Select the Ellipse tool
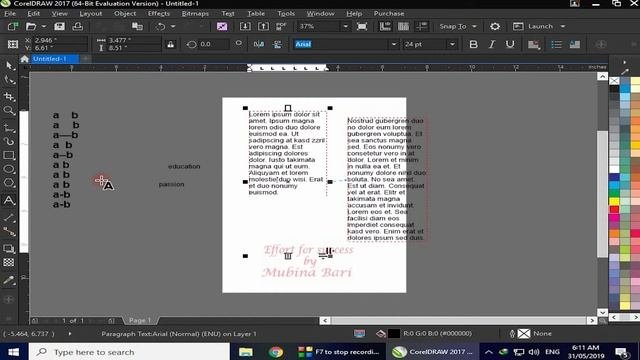Image resolution: width=640 pixels, height=360 pixels. (x=9, y=169)
